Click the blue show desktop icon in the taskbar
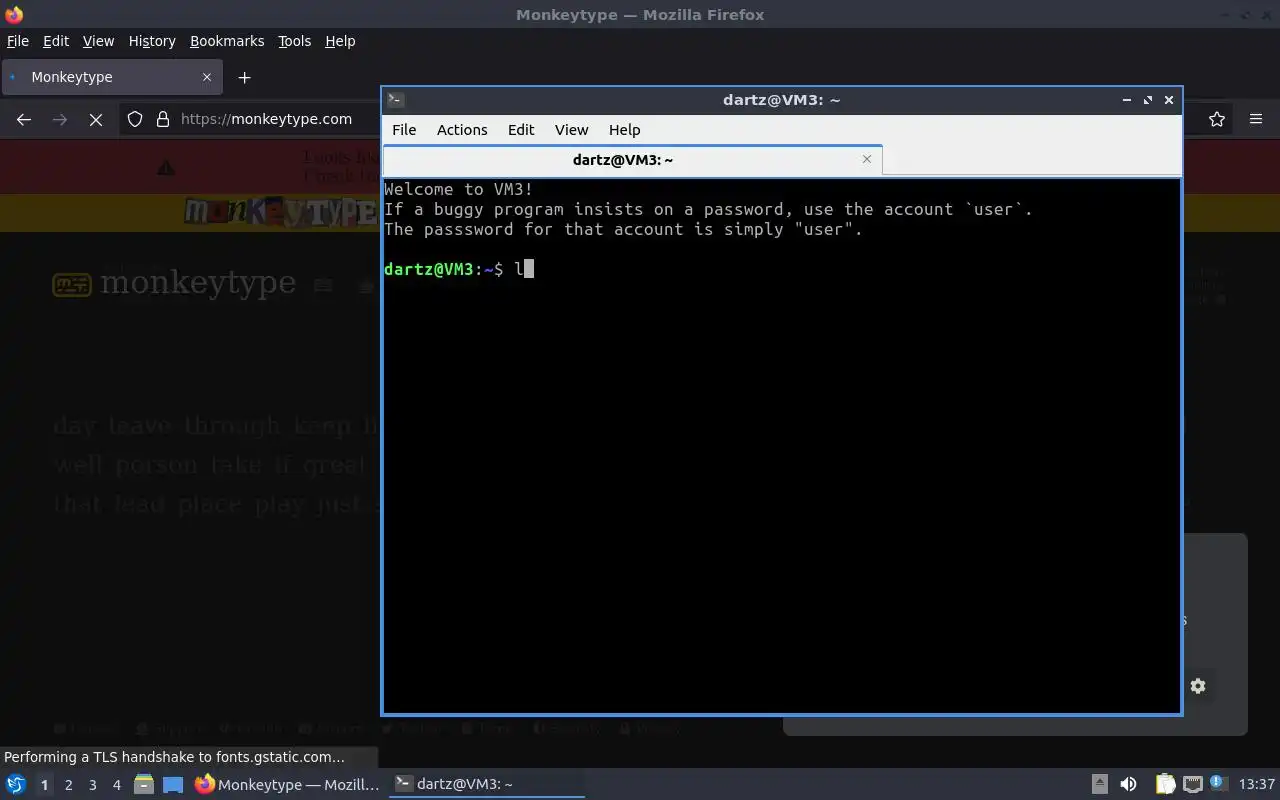1280x800 pixels. coord(173,785)
